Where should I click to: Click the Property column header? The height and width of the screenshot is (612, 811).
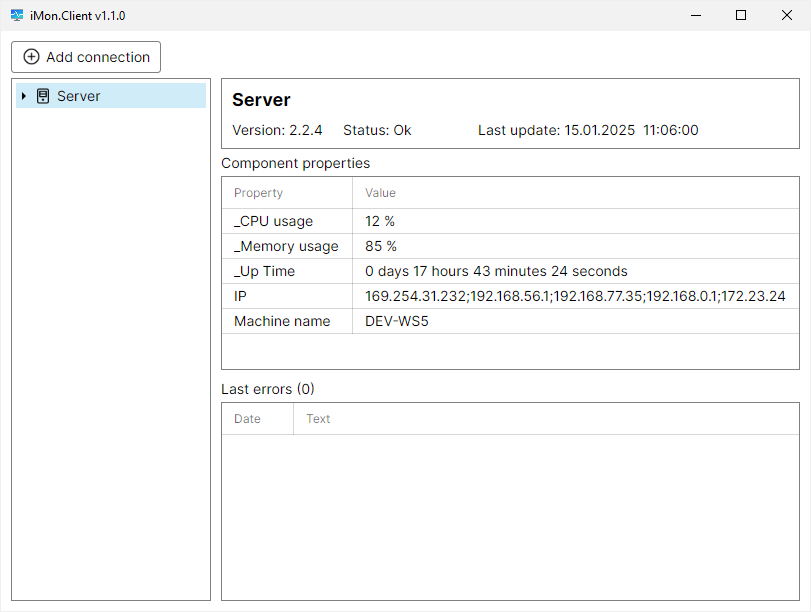pyautogui.click(x=258, y=193)
